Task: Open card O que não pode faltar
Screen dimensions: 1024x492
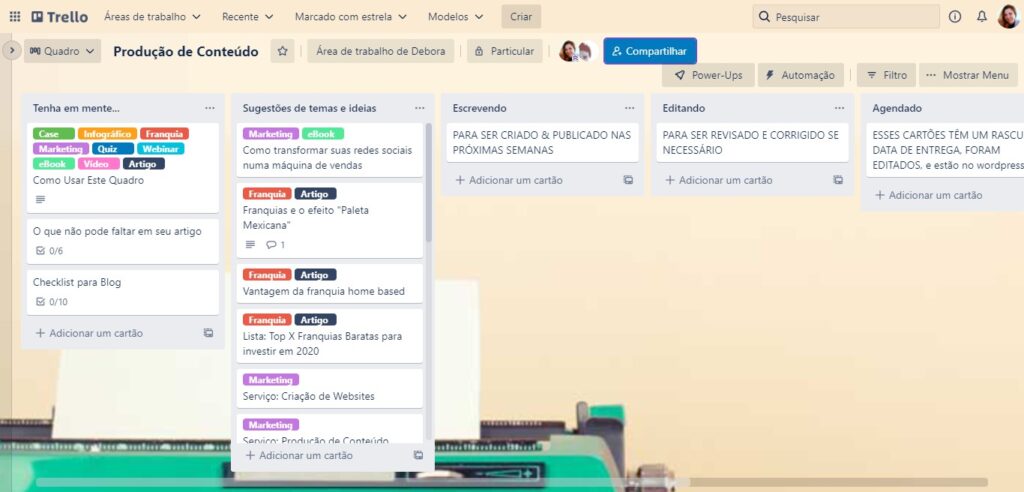Action: pos(123,241)
